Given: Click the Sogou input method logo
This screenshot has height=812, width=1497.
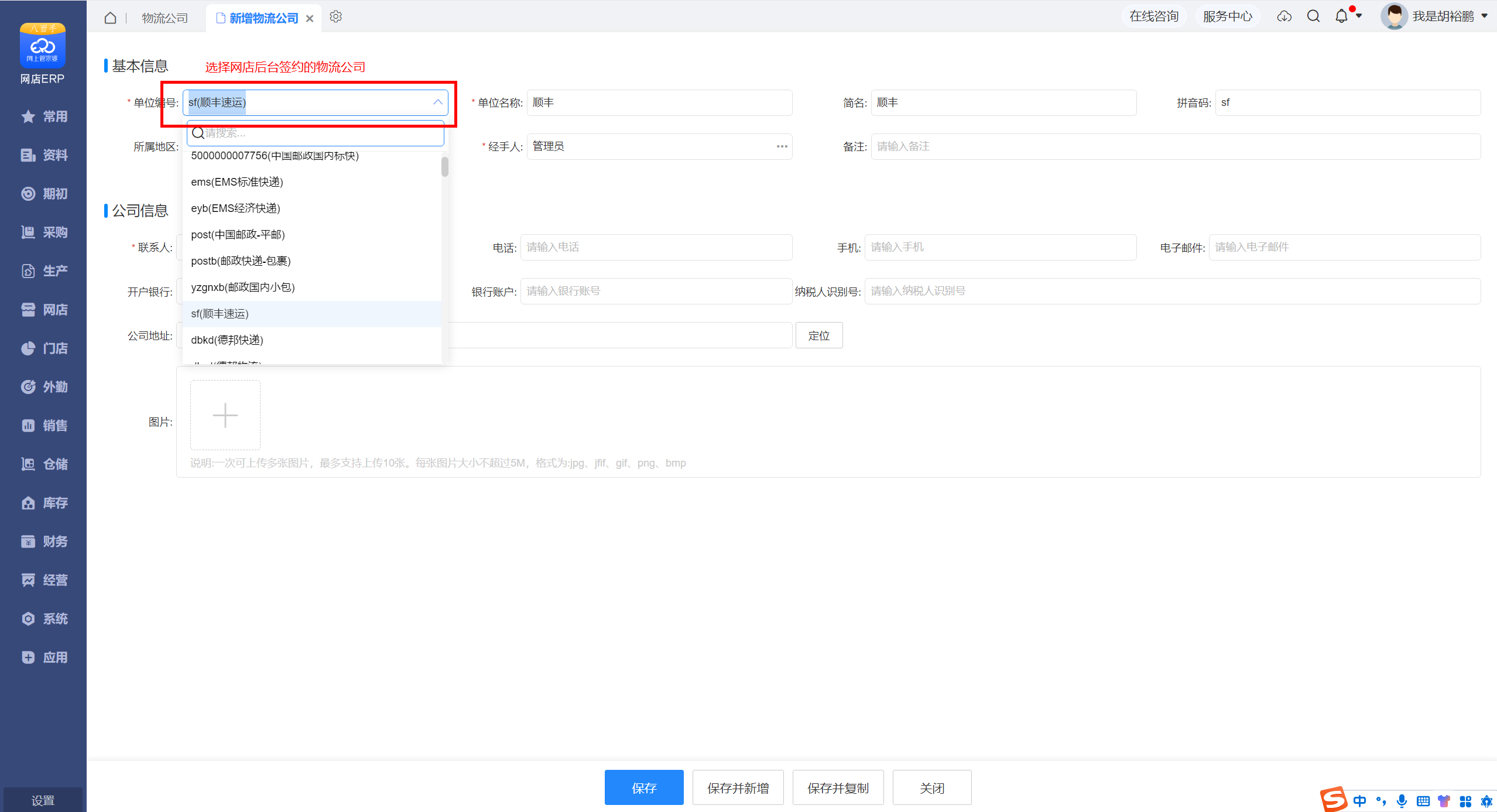Looking at the screenshot, I should pyautogui.click(x=1334, y=799).
